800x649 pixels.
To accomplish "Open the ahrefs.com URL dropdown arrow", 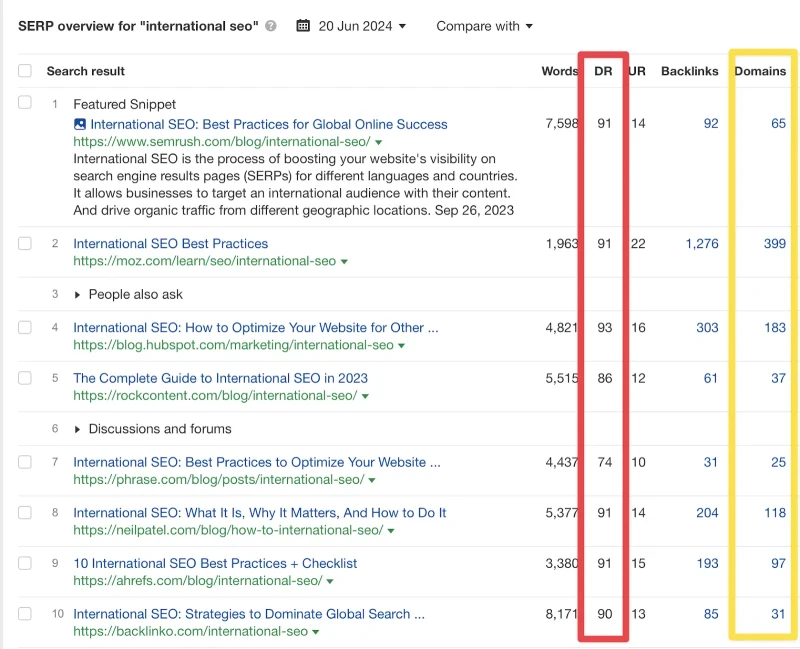I will pyautogui.click(x=330, y=581).
